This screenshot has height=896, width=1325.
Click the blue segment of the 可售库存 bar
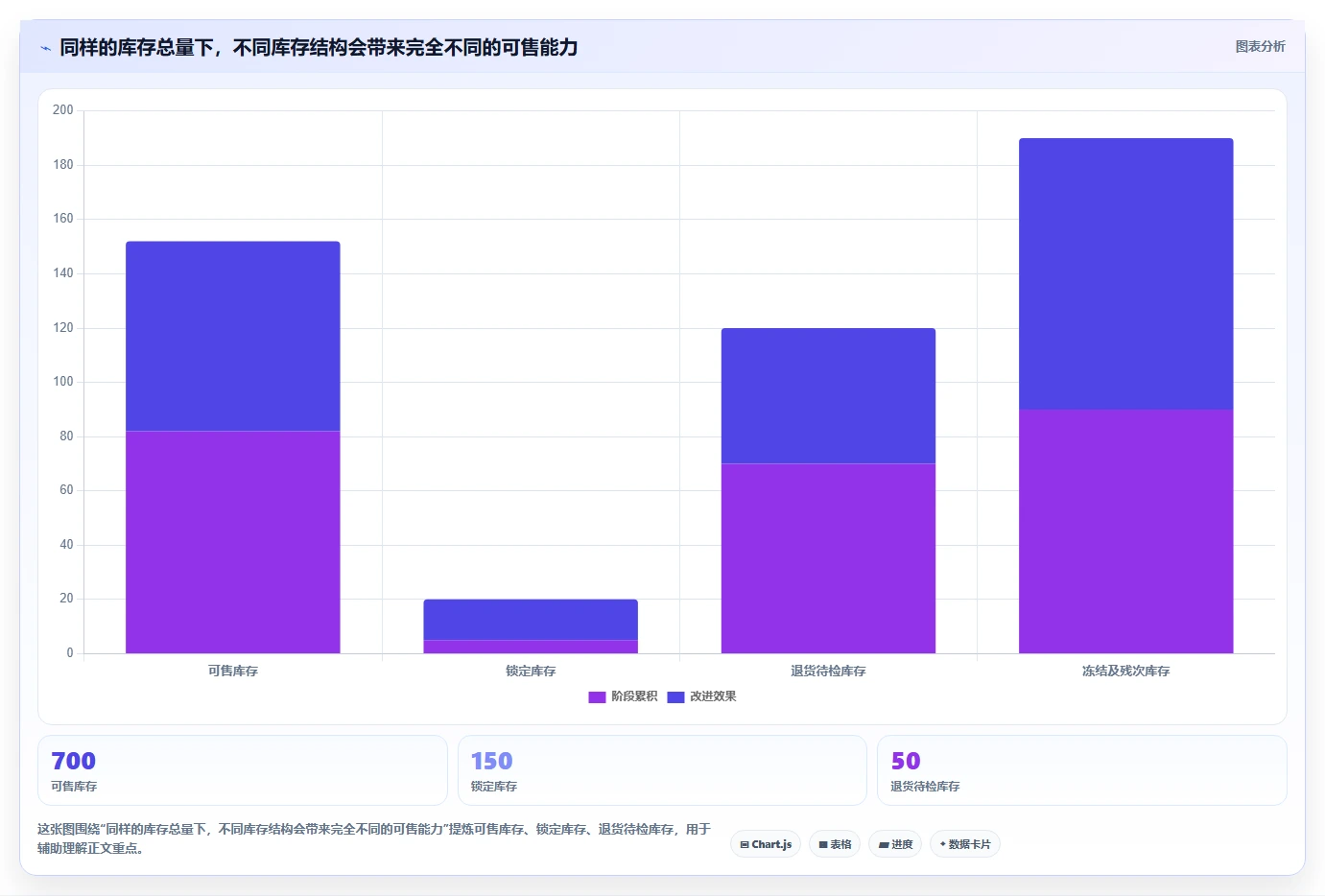pyautogui.click(x=233, y=336)
